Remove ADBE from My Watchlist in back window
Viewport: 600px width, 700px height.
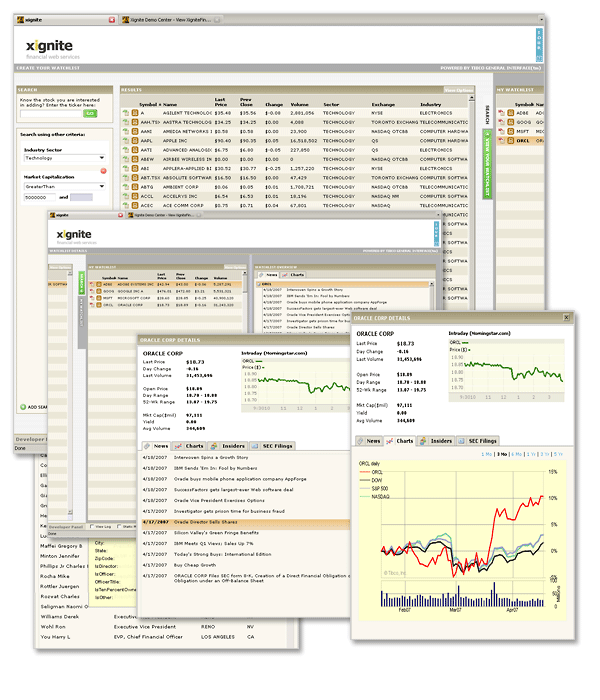point(502,113)
